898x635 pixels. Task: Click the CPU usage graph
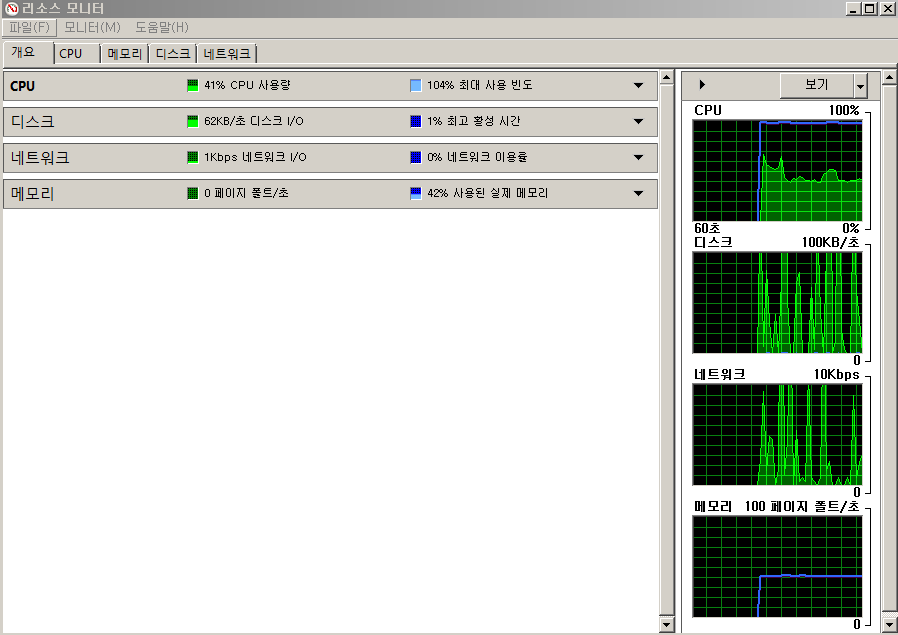(x=777, y=171)
